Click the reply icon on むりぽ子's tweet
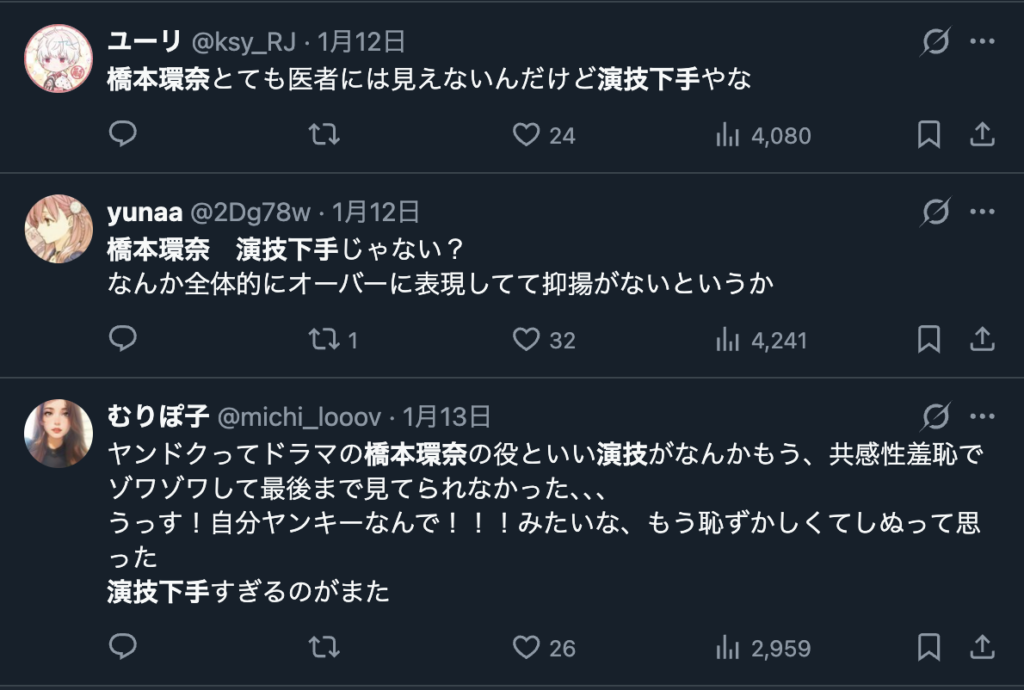The height and width of the screenshot is (690, 1024). point(122,647)
